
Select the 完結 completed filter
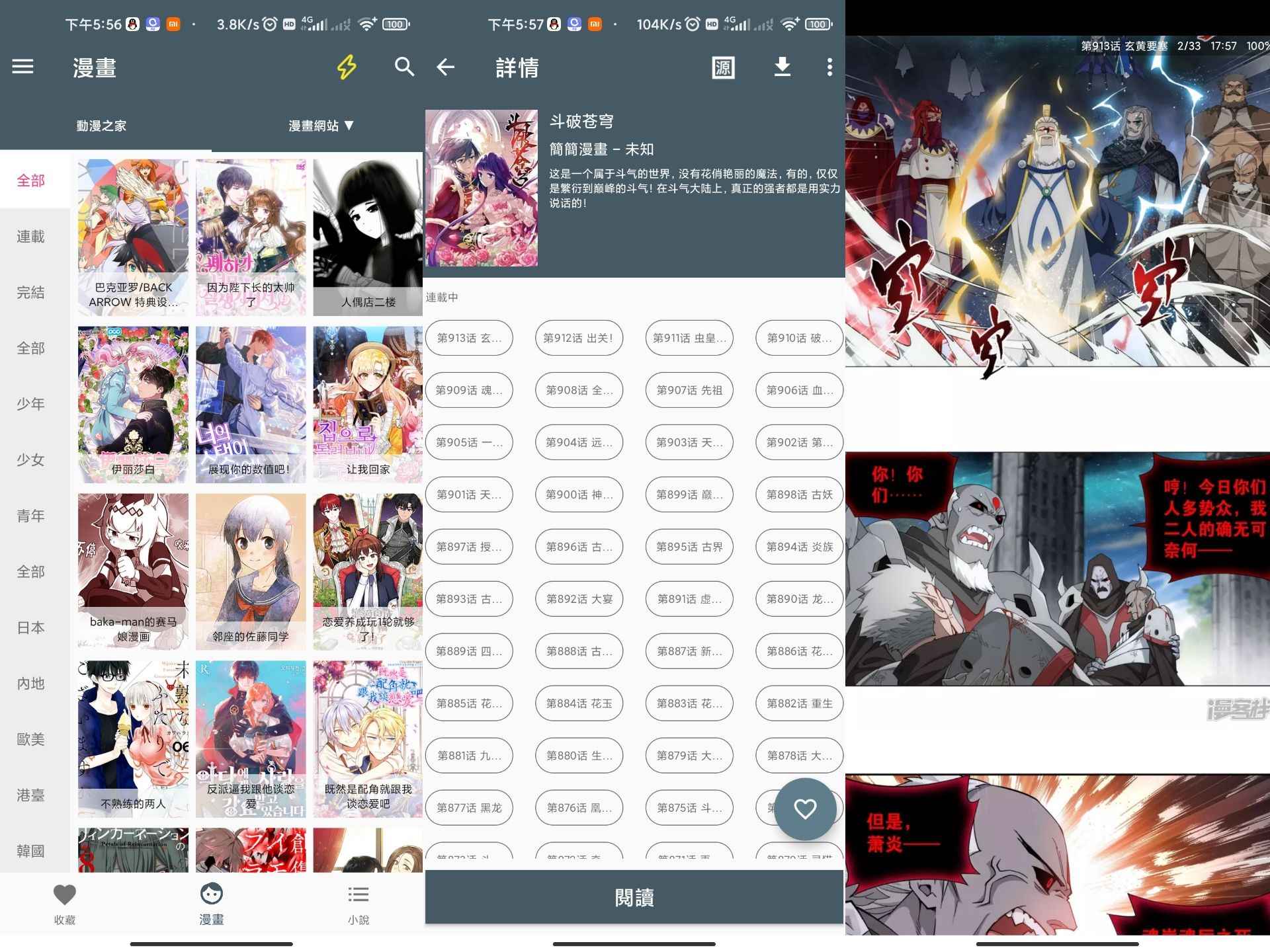pyautogui.click(x=31, y=292)
